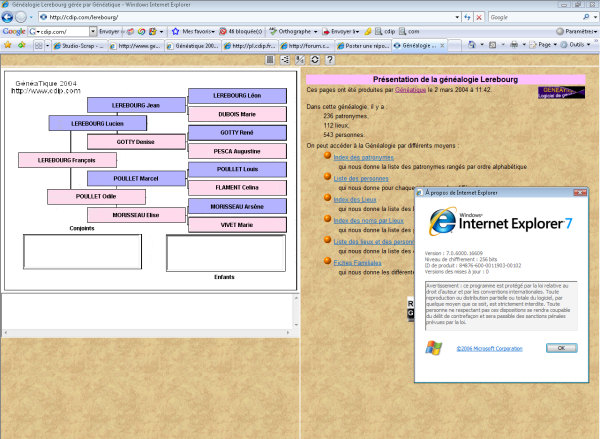Image resolution: width=600 pixels, height=439 pixels.
Task: Expand the address bar history dropdown
Action: tap(457, 17)
